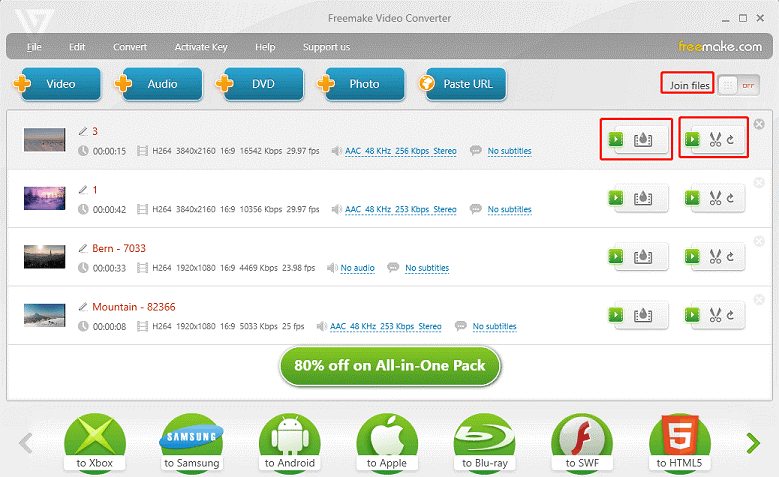Show next output formats with right arrow
The width and height of the screenshot is (779, 477).
[753, 443]
